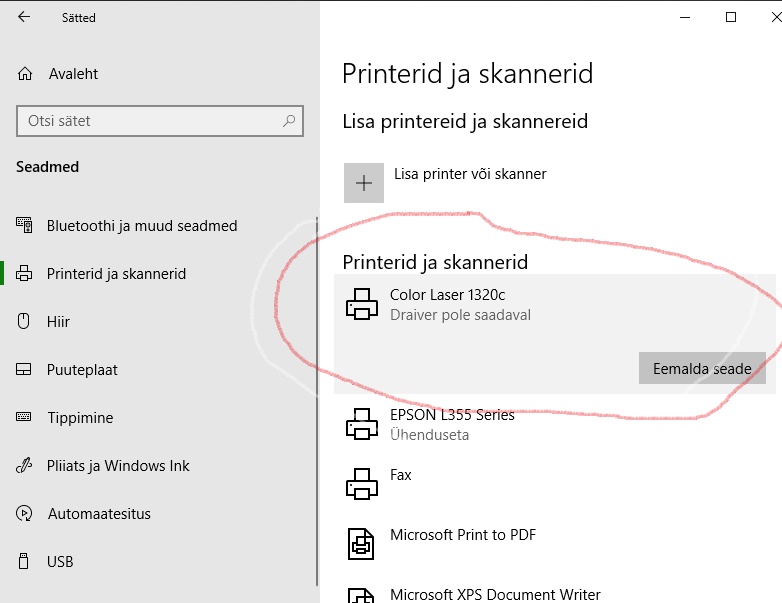Image resolution: width=782 pixels, height=603 pixels.
Task: Click the Fax device icon
Action: coord(362,484)
